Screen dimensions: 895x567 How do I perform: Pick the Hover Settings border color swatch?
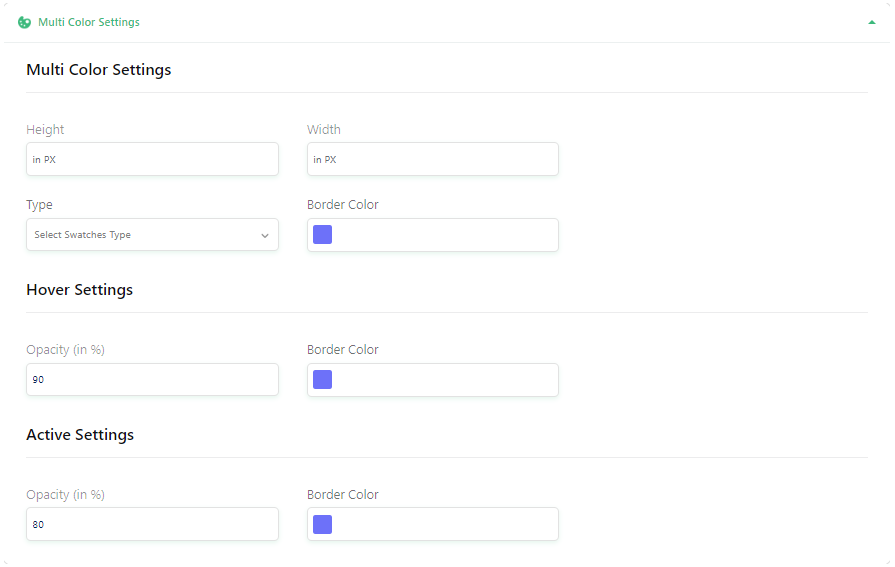(x=322, y=380)
